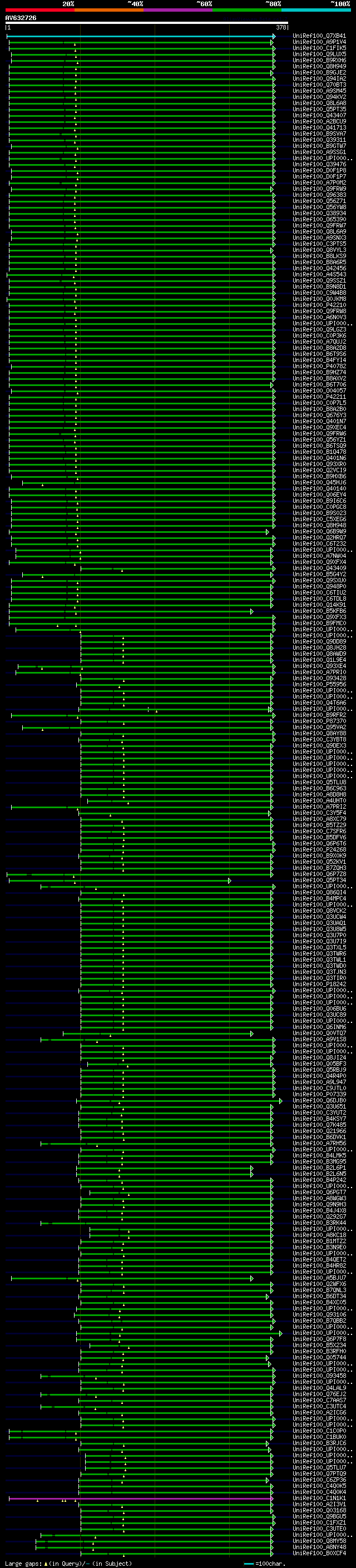The image size is (356, 1568).
Task: Open hit UniRef100_Q8MY58
Action: click(x=319, y=1541)
